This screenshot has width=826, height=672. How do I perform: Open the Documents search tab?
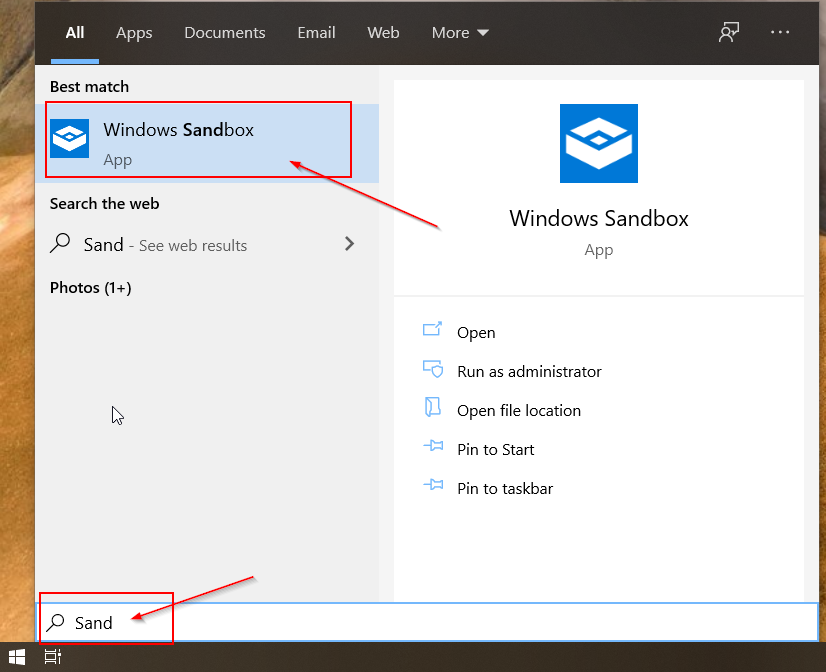tap(224, 33)
